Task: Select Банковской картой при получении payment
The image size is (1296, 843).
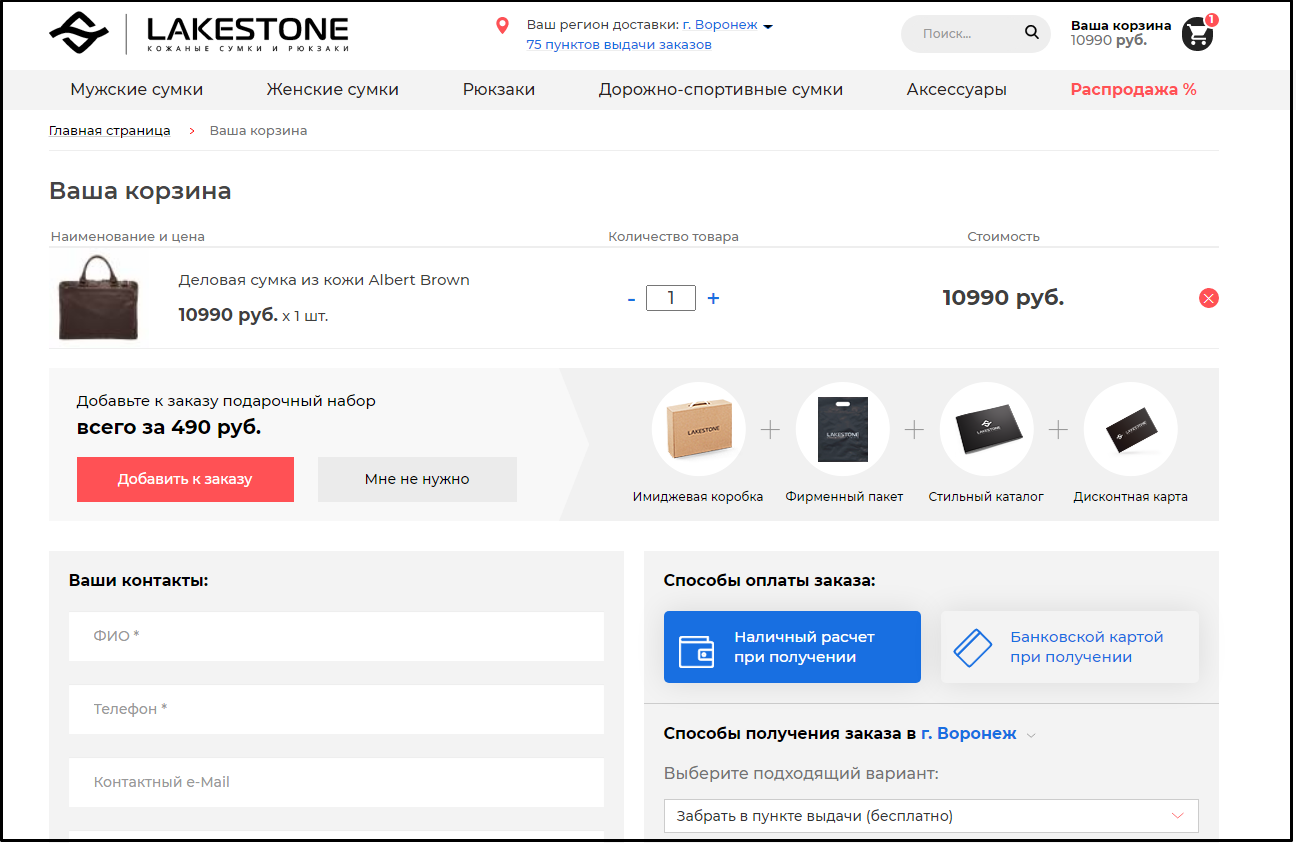Action: (1069, 647)
